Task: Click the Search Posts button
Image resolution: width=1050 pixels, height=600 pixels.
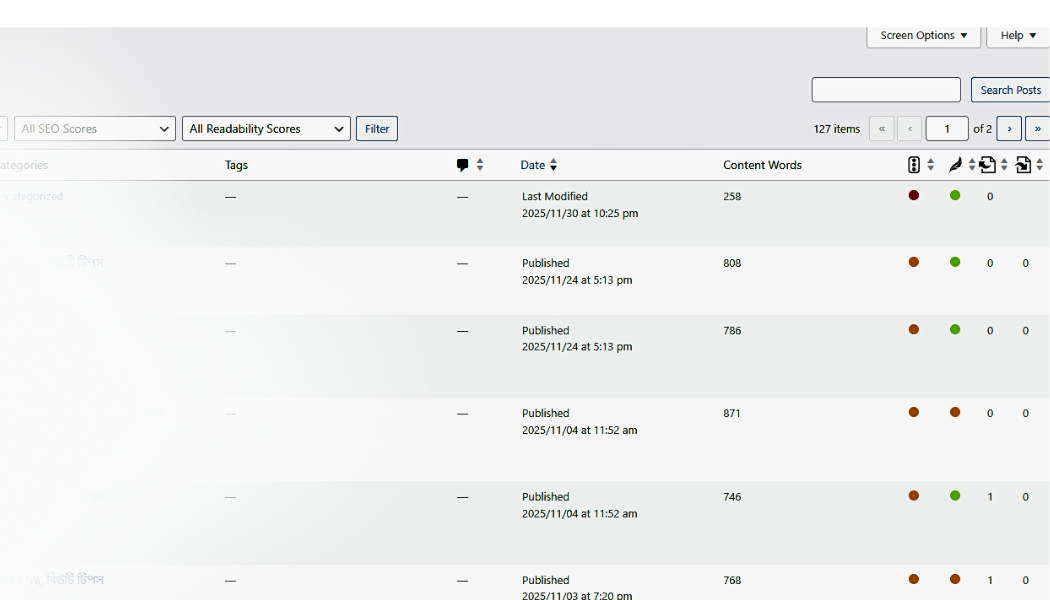Action: (1010, 90)
